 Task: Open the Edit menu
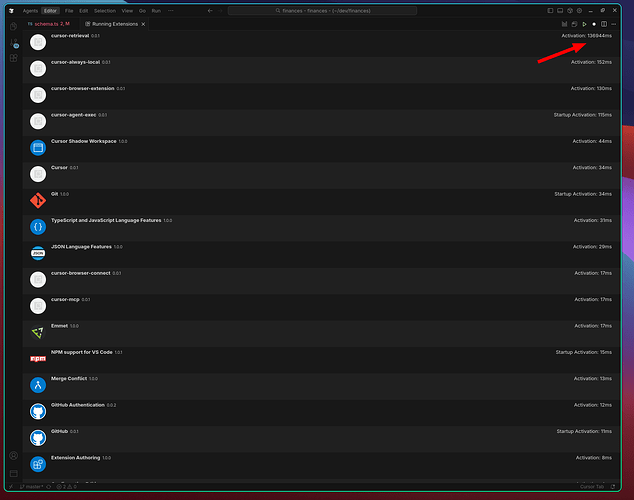(84, 11)
